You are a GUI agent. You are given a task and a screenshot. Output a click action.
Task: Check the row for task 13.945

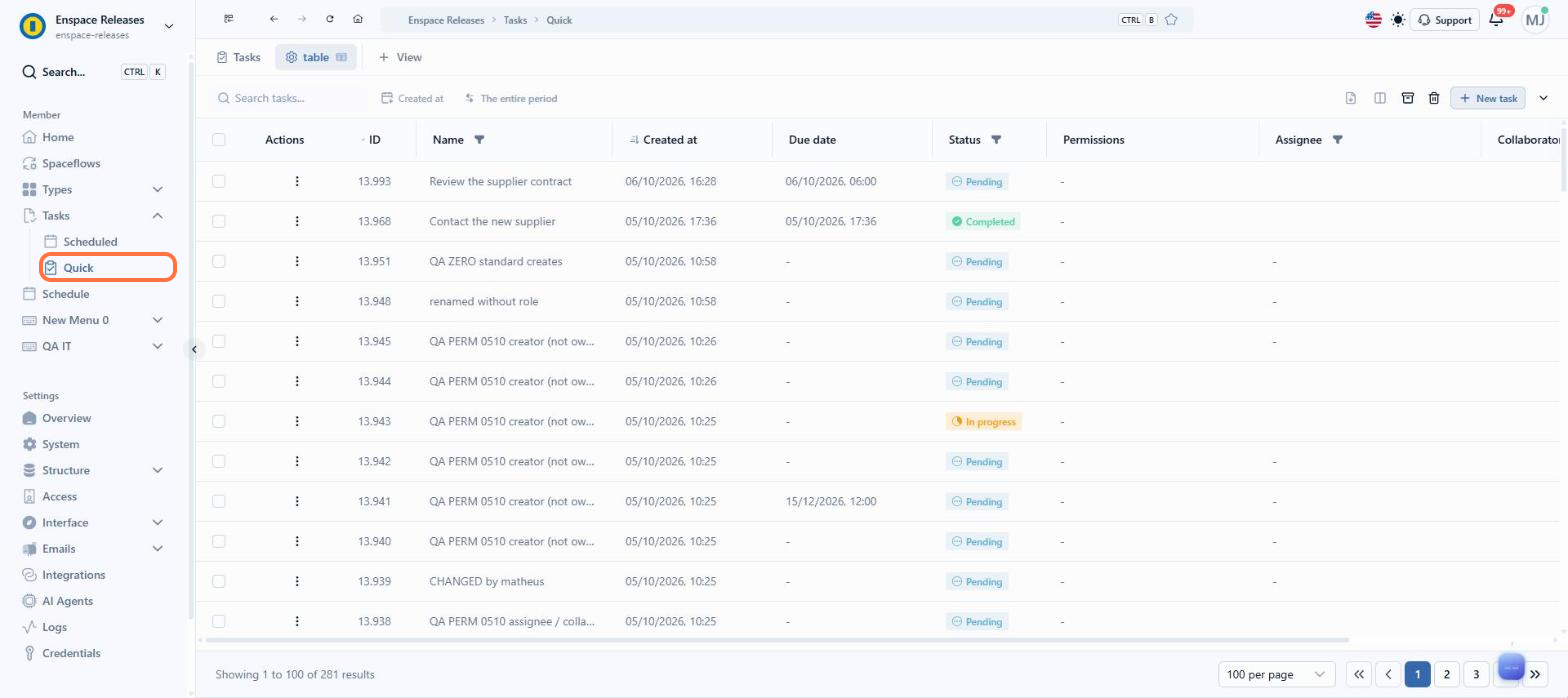tap(219, 341)
